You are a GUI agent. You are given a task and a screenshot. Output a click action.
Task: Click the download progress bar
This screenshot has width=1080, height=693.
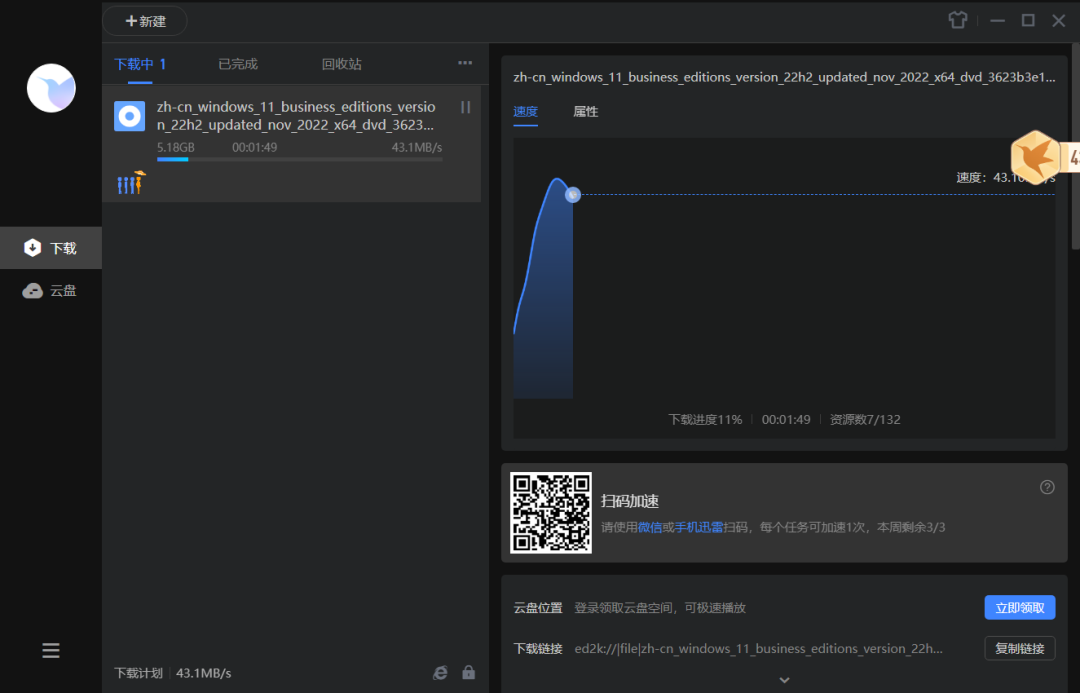tap(299, 159)
